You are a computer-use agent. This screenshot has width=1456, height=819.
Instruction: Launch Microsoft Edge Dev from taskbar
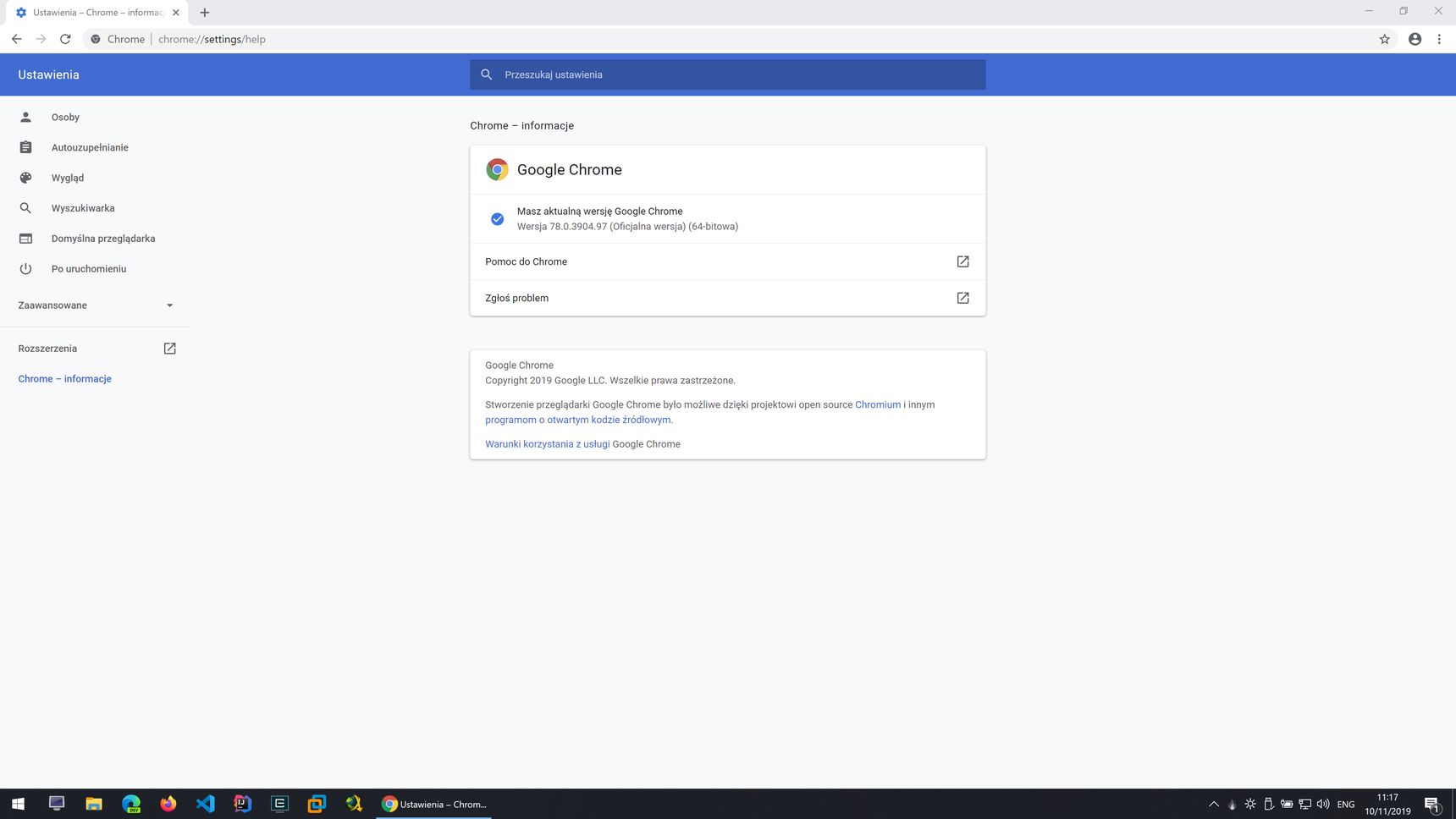click(x=131, y=804)
